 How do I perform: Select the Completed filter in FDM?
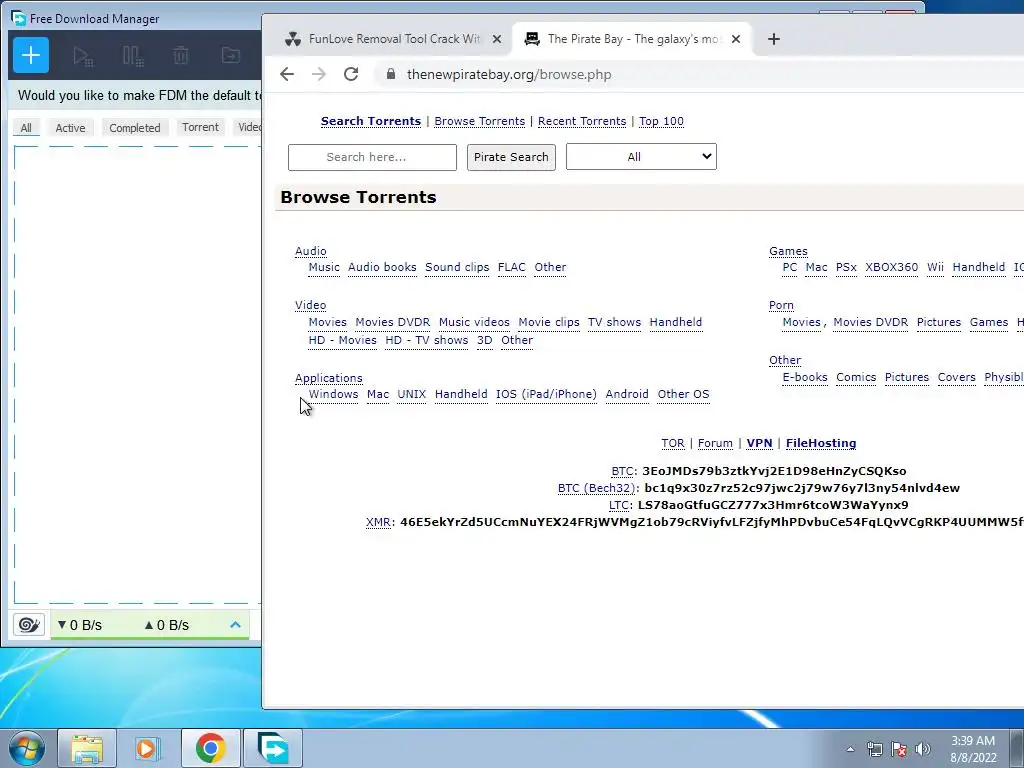135,127
